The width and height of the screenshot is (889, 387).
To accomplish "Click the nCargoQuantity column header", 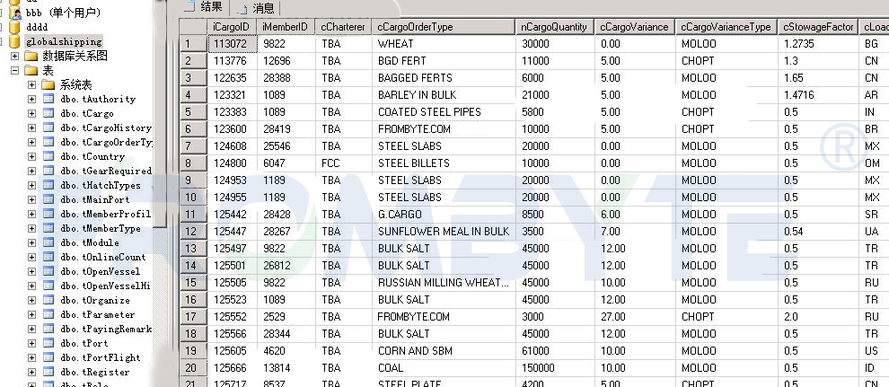I will pyautogui.click(x=554, y=27).
